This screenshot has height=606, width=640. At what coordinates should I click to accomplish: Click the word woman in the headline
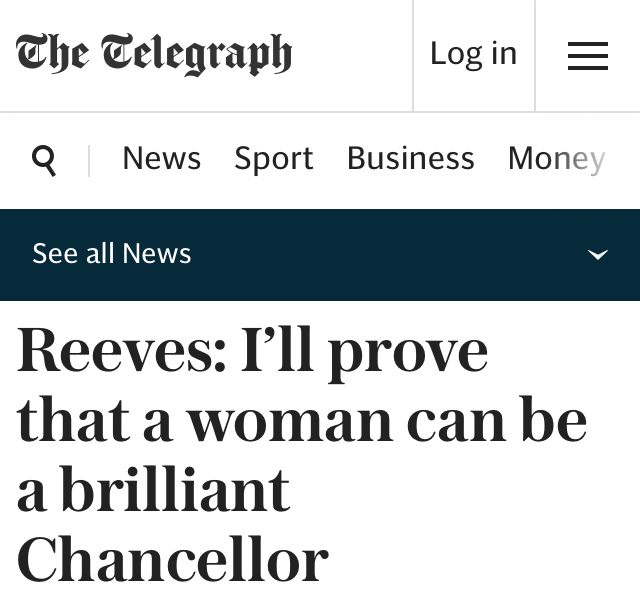click(290, 421)
